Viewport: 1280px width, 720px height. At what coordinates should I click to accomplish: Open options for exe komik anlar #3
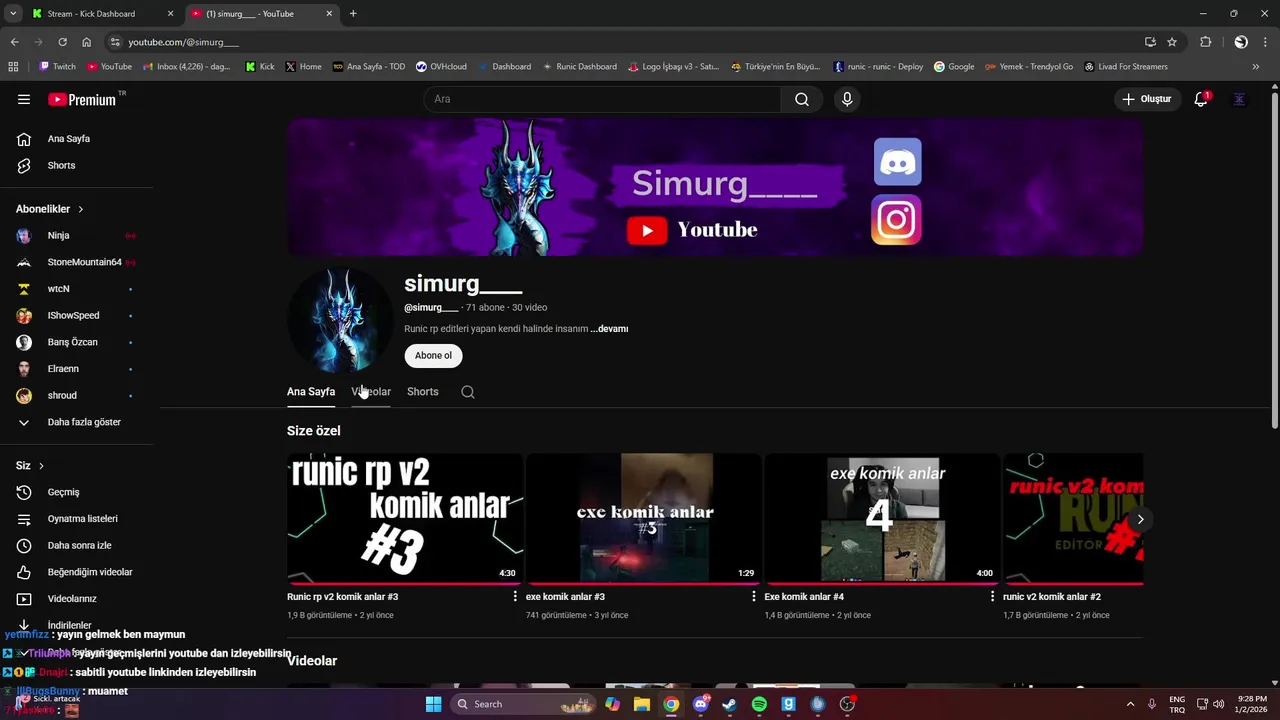[x=754, y=596]
